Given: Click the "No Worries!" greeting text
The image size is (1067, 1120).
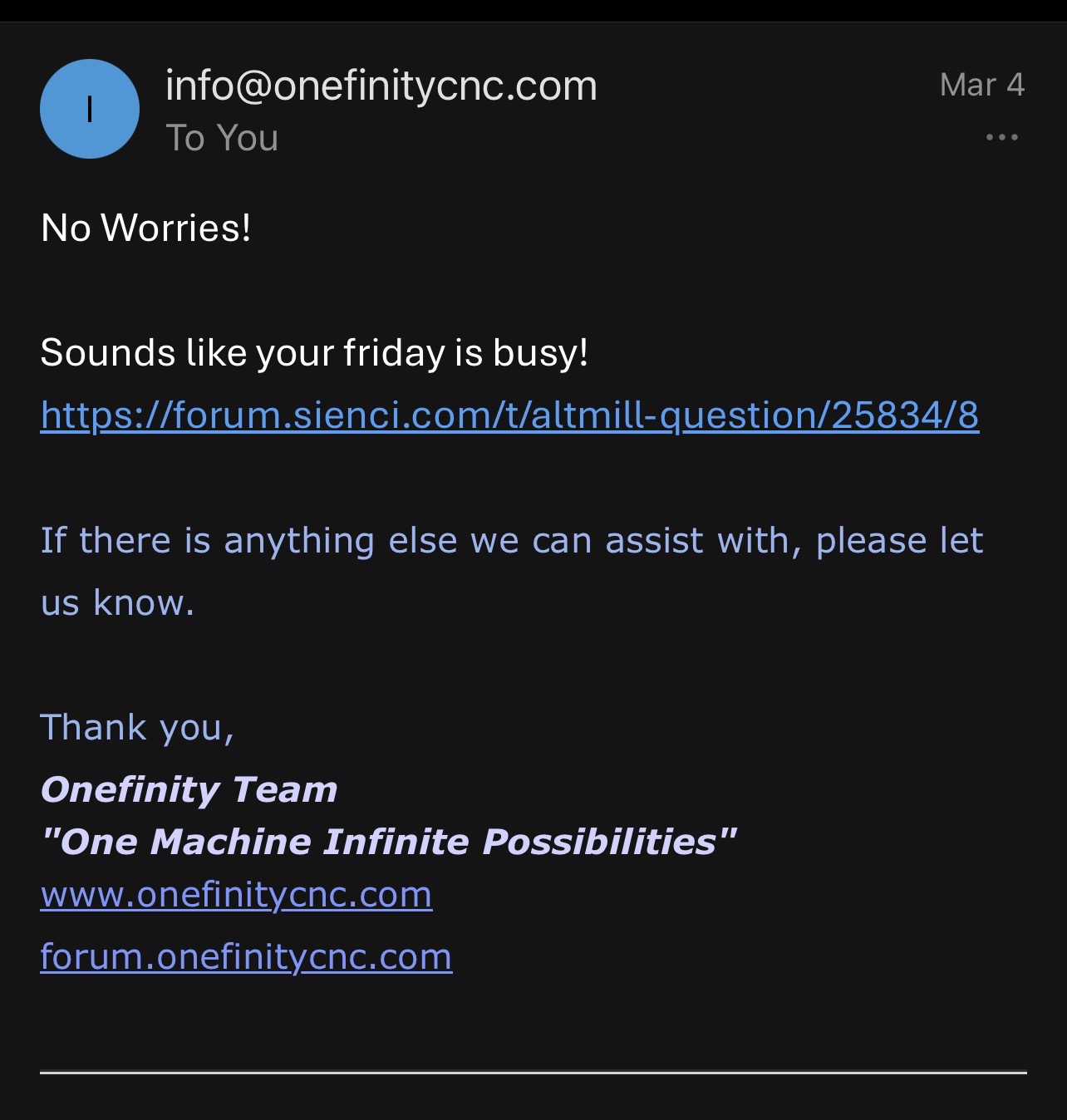Looking at the screenshot, I should [x=146, y=228].
